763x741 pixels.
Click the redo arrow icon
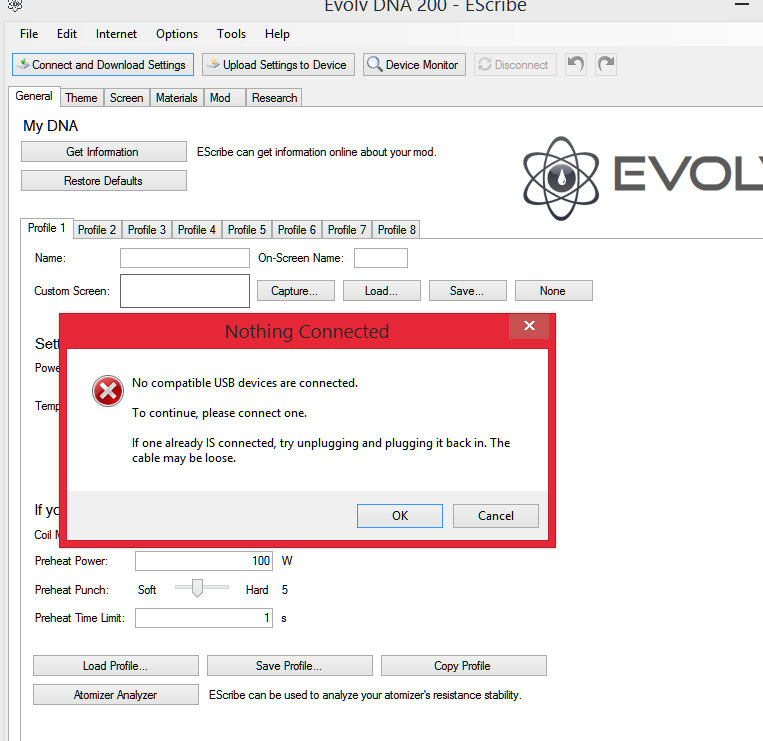(x=606, y=65)
